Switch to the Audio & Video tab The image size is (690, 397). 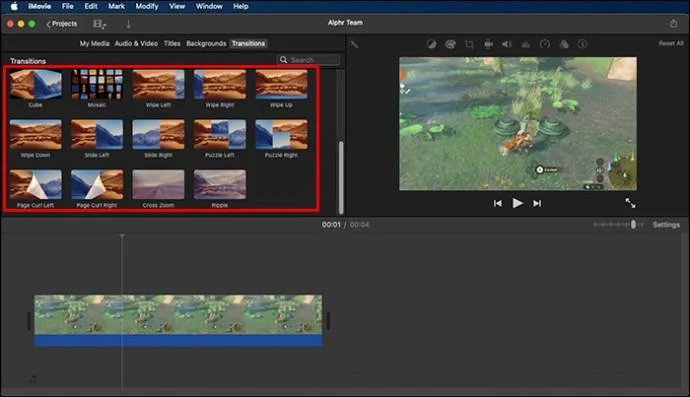[136, 43]
